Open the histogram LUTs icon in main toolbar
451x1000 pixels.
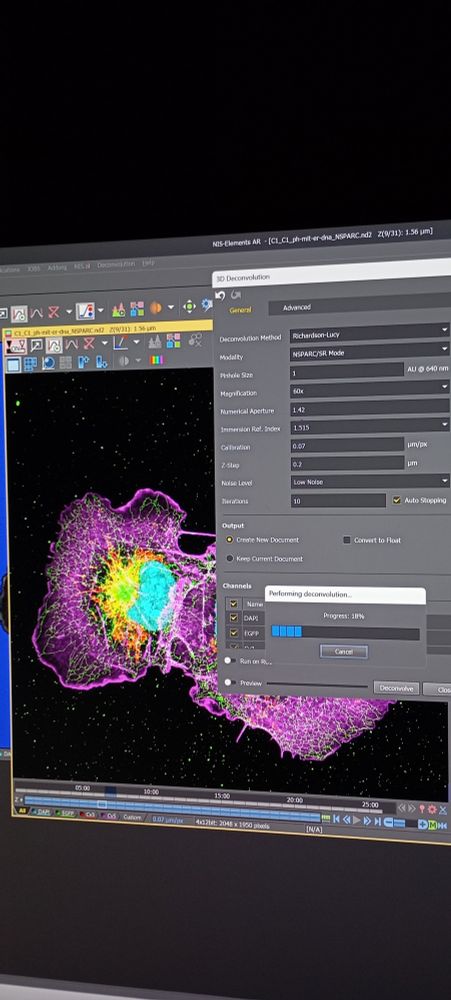[119, 310]
